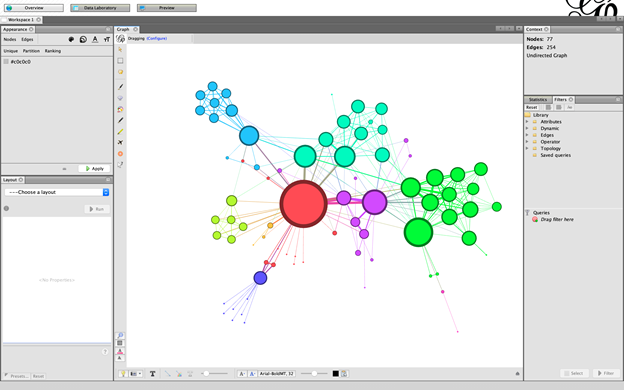Image resolution: width=624 pixels, height=390 pixels.
Task: Toggle first list icon in Filters toolbar
Action: 548,107
